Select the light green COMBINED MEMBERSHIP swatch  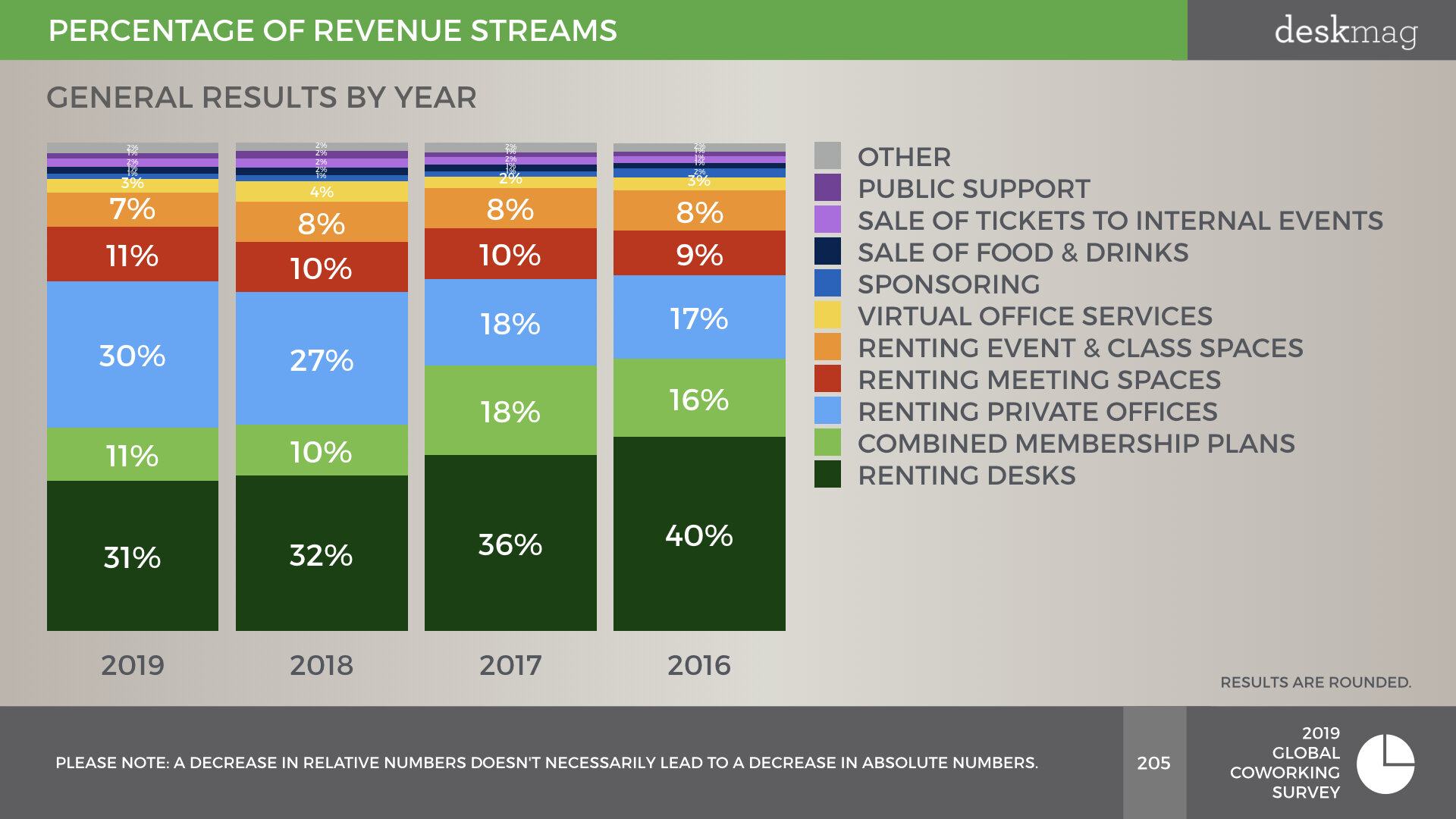click(827, 442)
